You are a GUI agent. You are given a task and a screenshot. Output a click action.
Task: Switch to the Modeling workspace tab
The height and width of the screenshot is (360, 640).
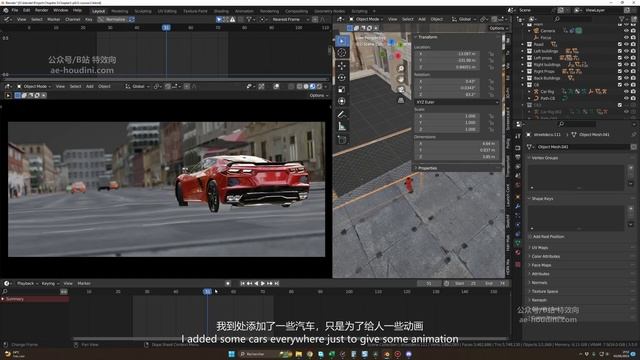120,11
